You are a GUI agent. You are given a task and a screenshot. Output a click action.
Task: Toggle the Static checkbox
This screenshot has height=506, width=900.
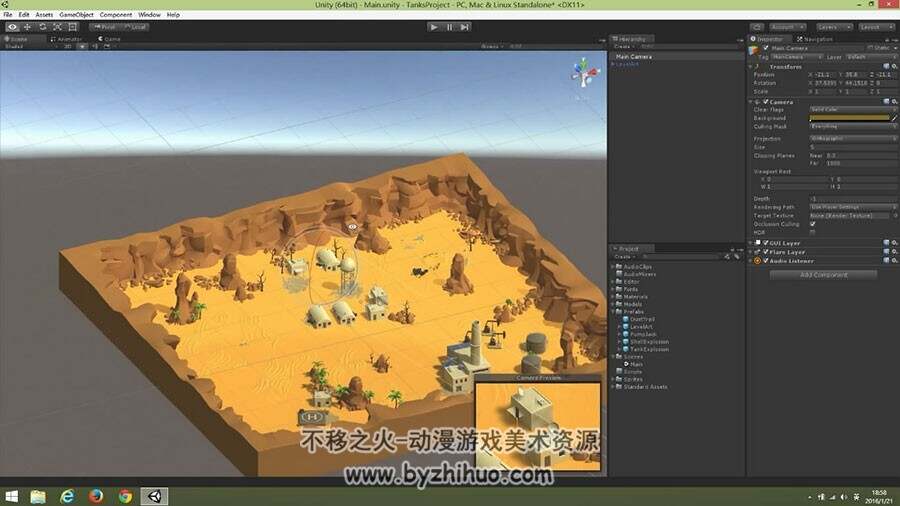click(870, 48)
